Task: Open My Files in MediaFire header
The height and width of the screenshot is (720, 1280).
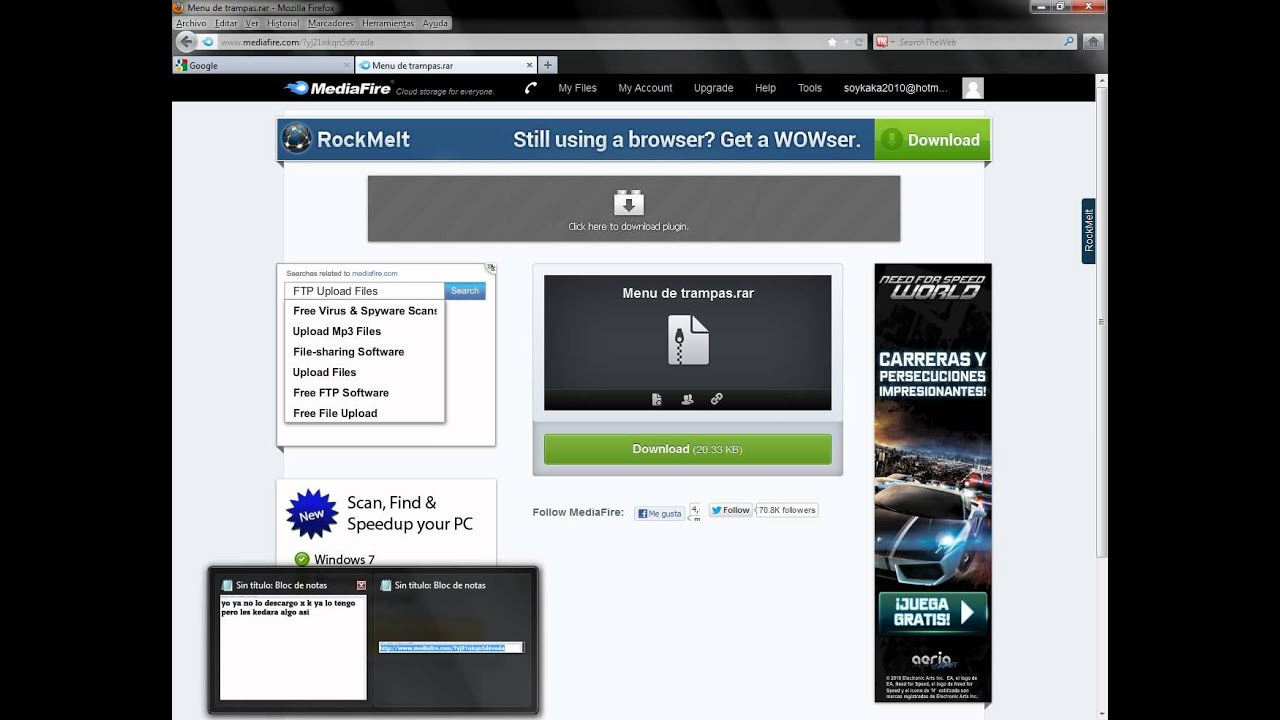Action: tap(577, 88)
